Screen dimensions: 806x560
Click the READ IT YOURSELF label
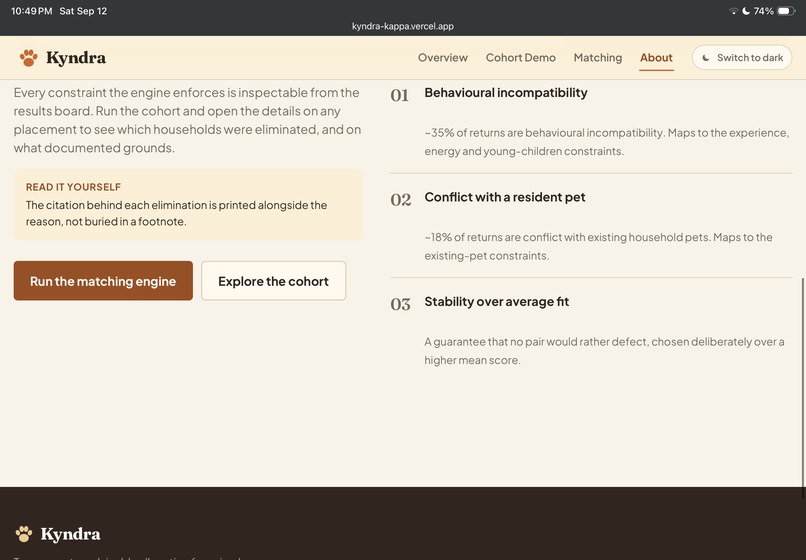74,187
